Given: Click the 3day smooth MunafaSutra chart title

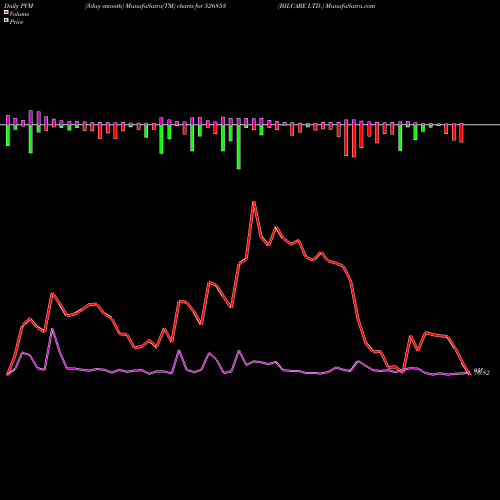Looking at the screenshot, I should (155, 6).
